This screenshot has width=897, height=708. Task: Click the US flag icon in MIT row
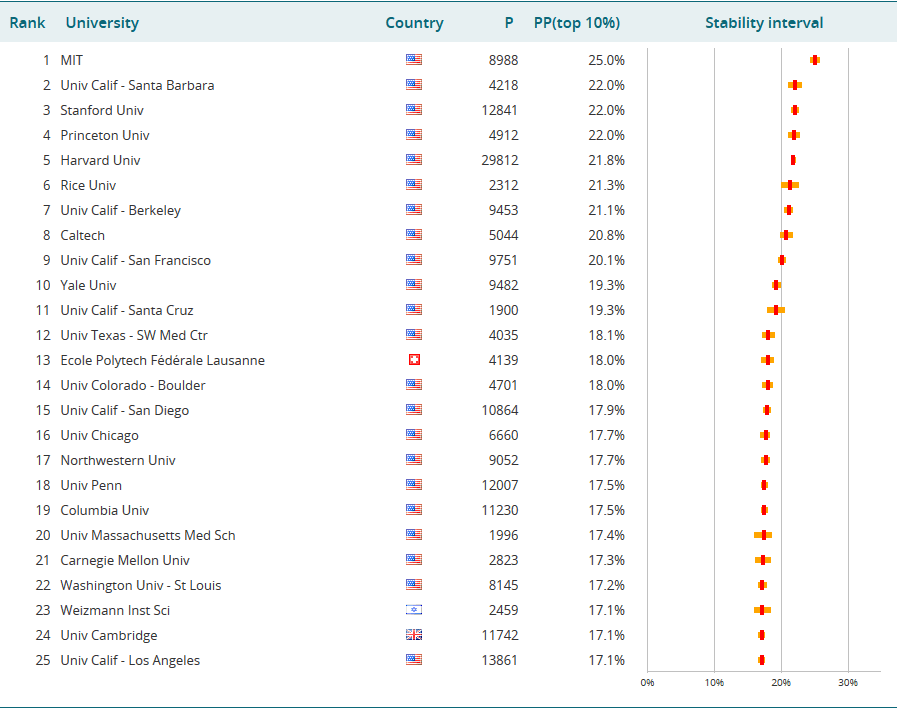click(414, 59)
